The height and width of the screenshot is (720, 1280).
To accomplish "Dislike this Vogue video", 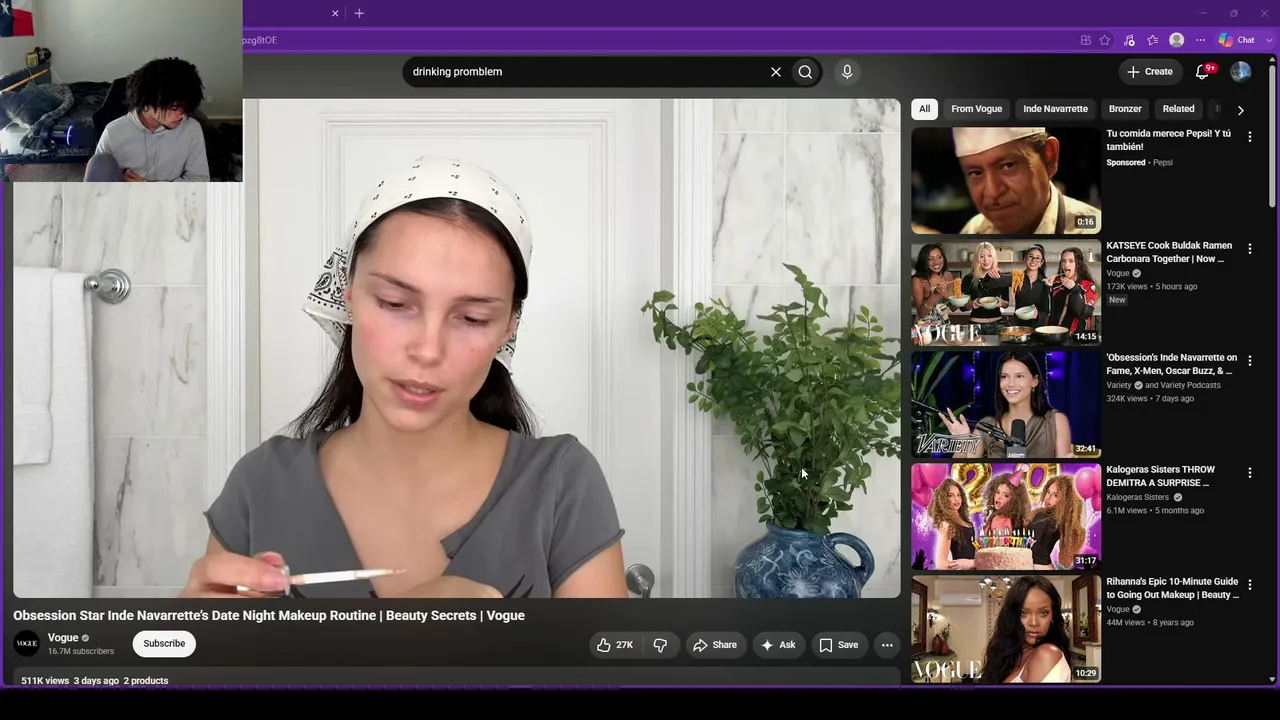I will (x=660, y=645).
